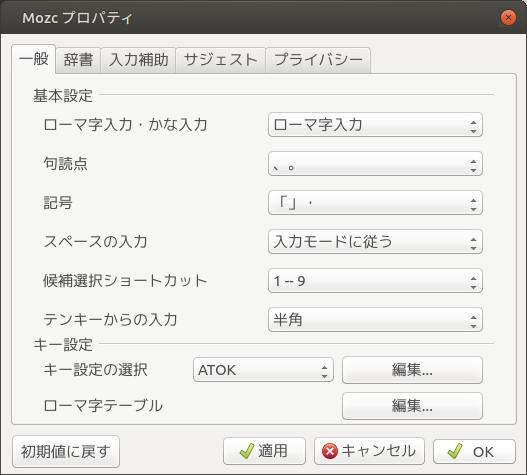Open the サジェスト tab
Viewport: 527px width, 475px height.
[221, 60]
